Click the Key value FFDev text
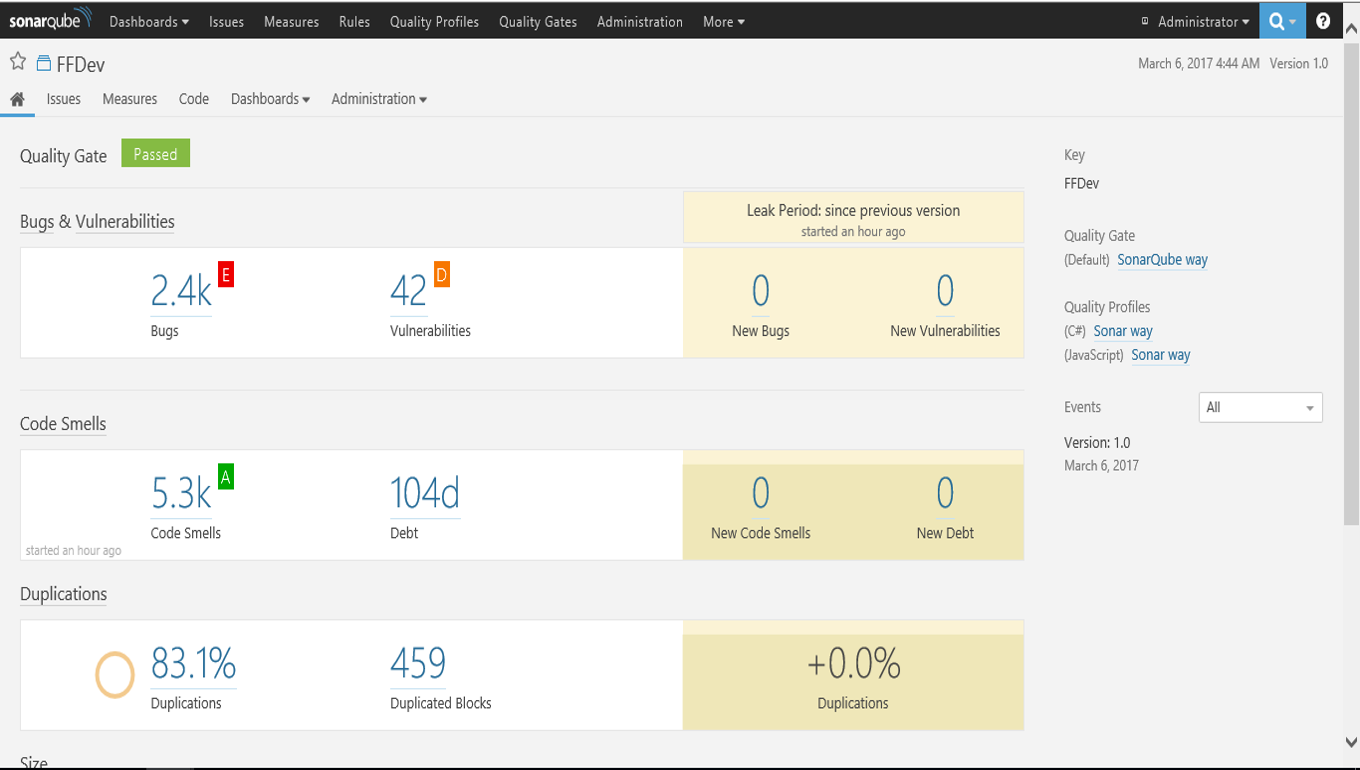This screenshot has height=770, width=1360. coord(1081,184)
